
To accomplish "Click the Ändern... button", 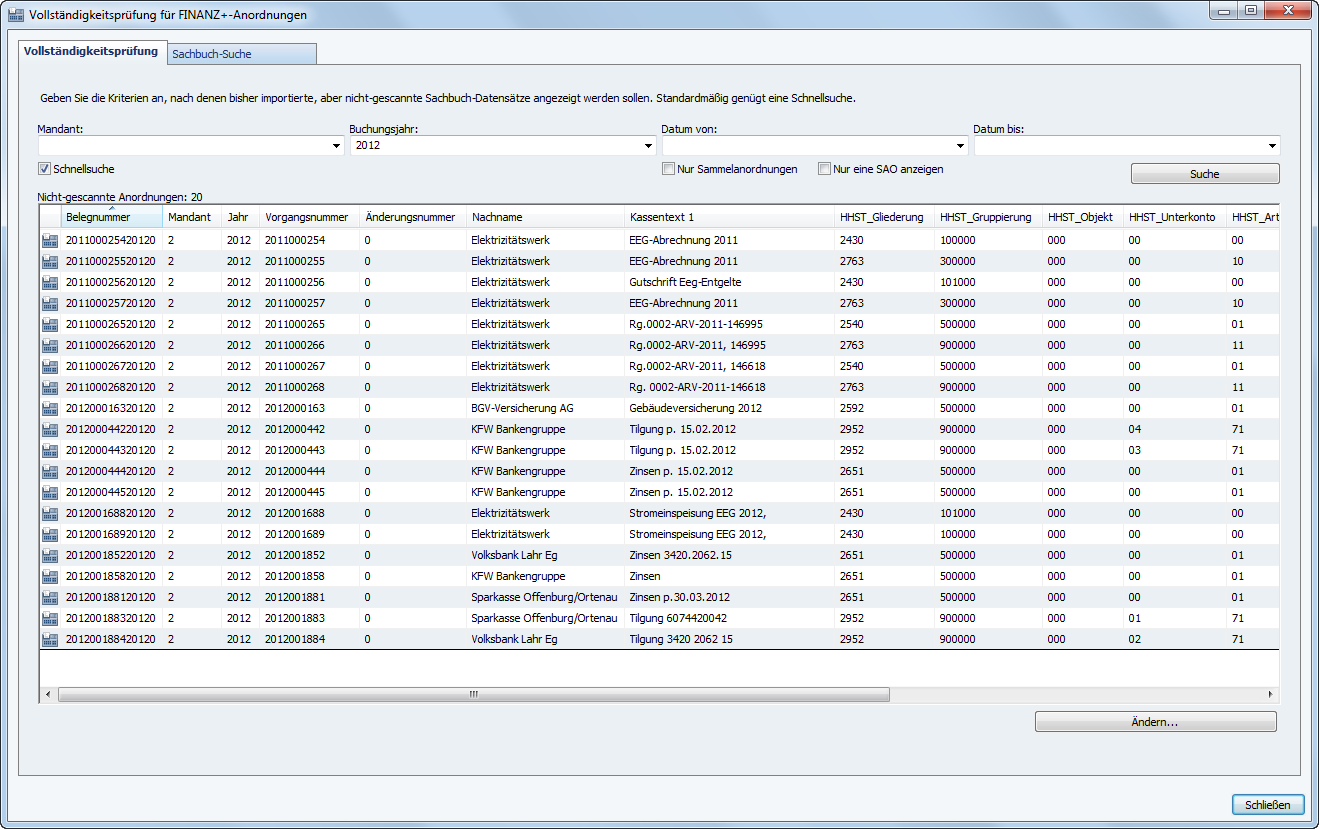I will (x=1155, y=722).
